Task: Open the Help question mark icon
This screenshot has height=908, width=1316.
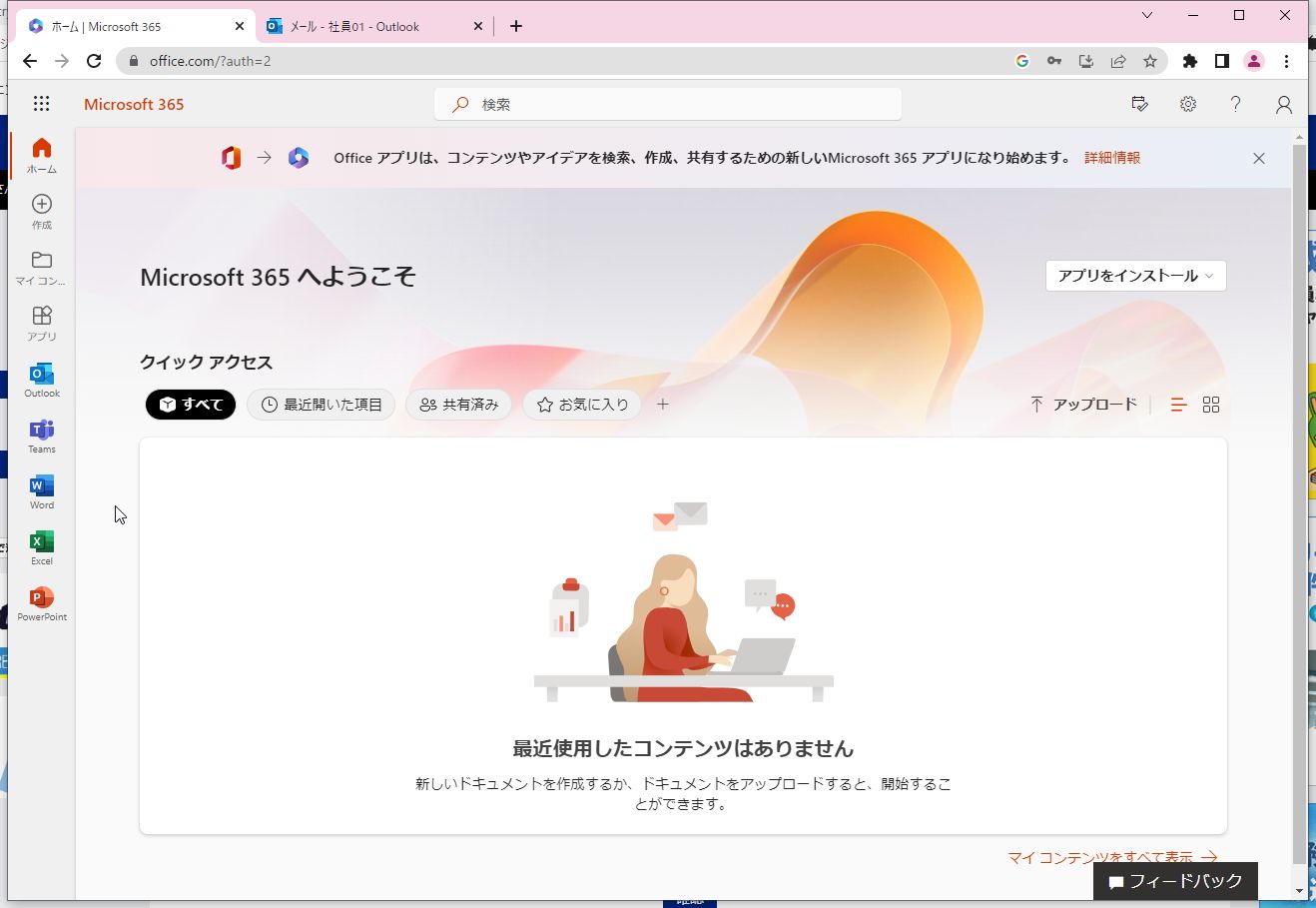Action: pyautogui.click(x=1235, y=104)
